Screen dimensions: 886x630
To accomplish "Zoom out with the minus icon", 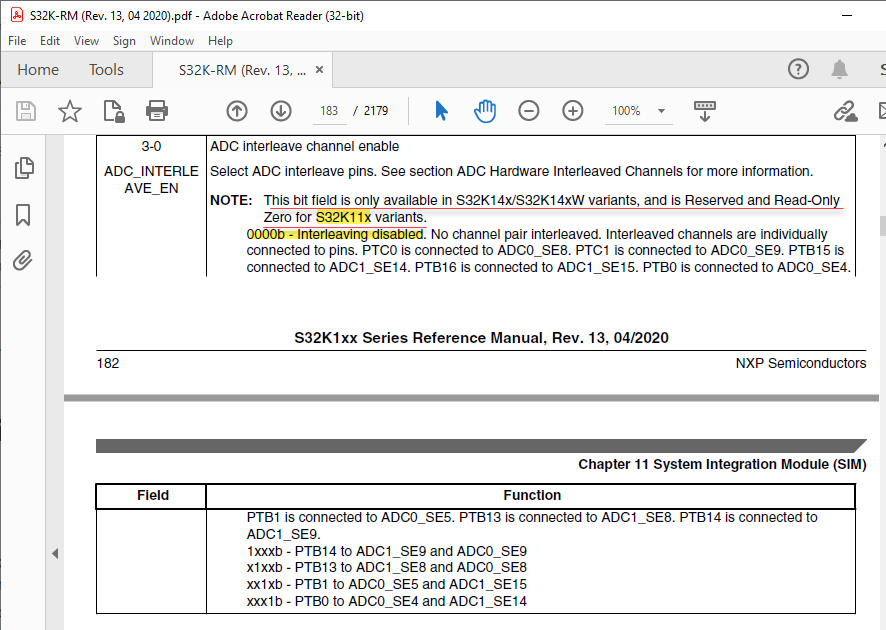I will [x=528, y=111].
